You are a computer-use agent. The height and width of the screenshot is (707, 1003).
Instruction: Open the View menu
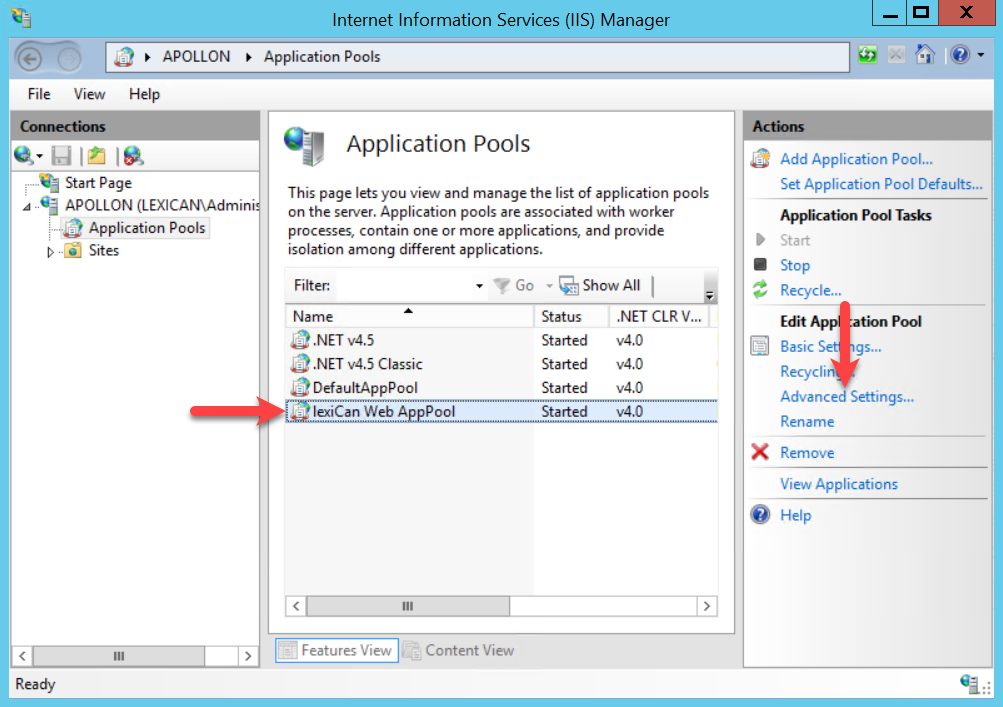[89, 94]
